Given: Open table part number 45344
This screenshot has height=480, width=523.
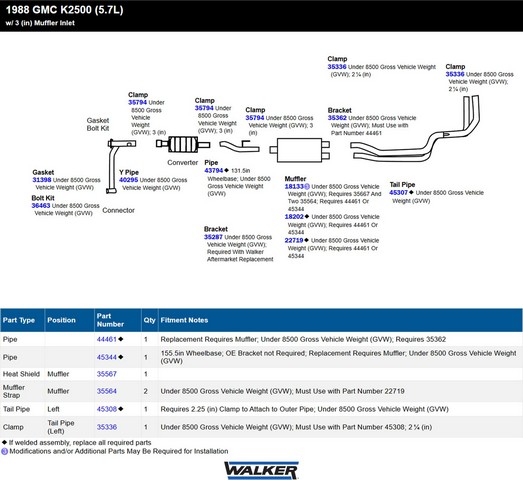Looking at the screenshot, I should [106, 357].
